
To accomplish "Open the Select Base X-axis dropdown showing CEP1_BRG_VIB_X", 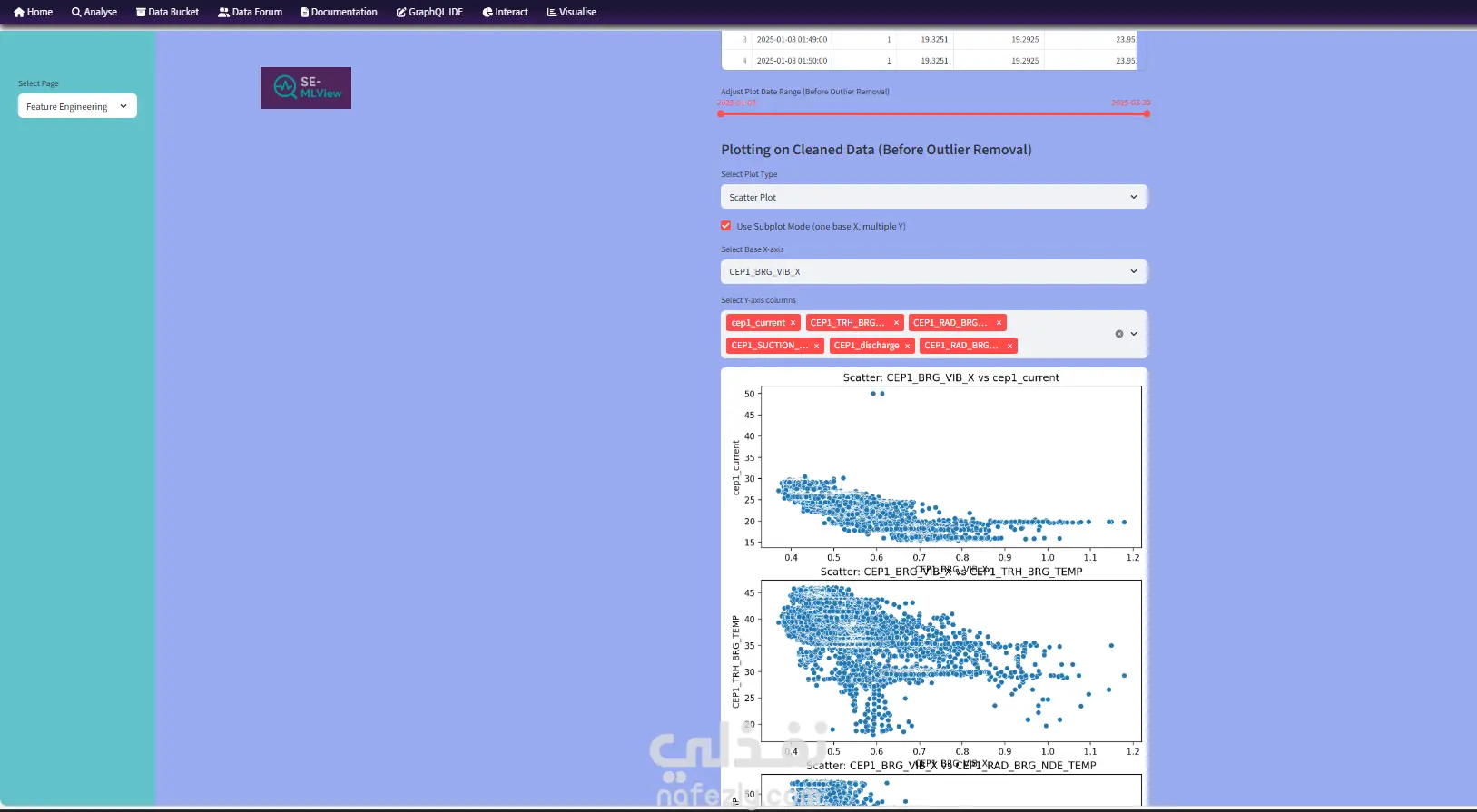I will (934, 271).
